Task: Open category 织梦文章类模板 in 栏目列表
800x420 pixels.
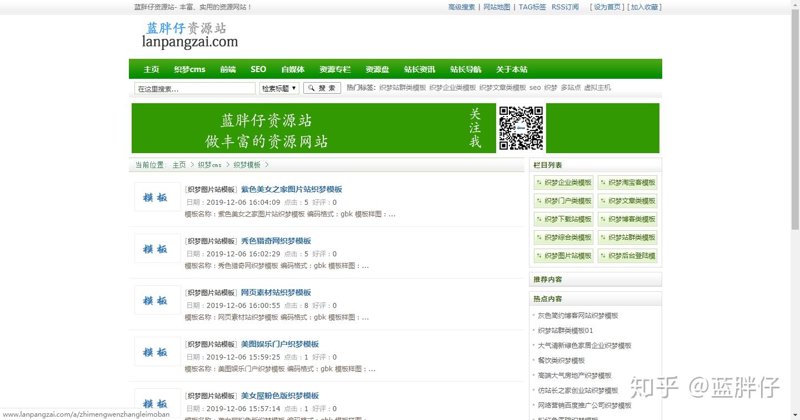Action: [x=628, y=201]
